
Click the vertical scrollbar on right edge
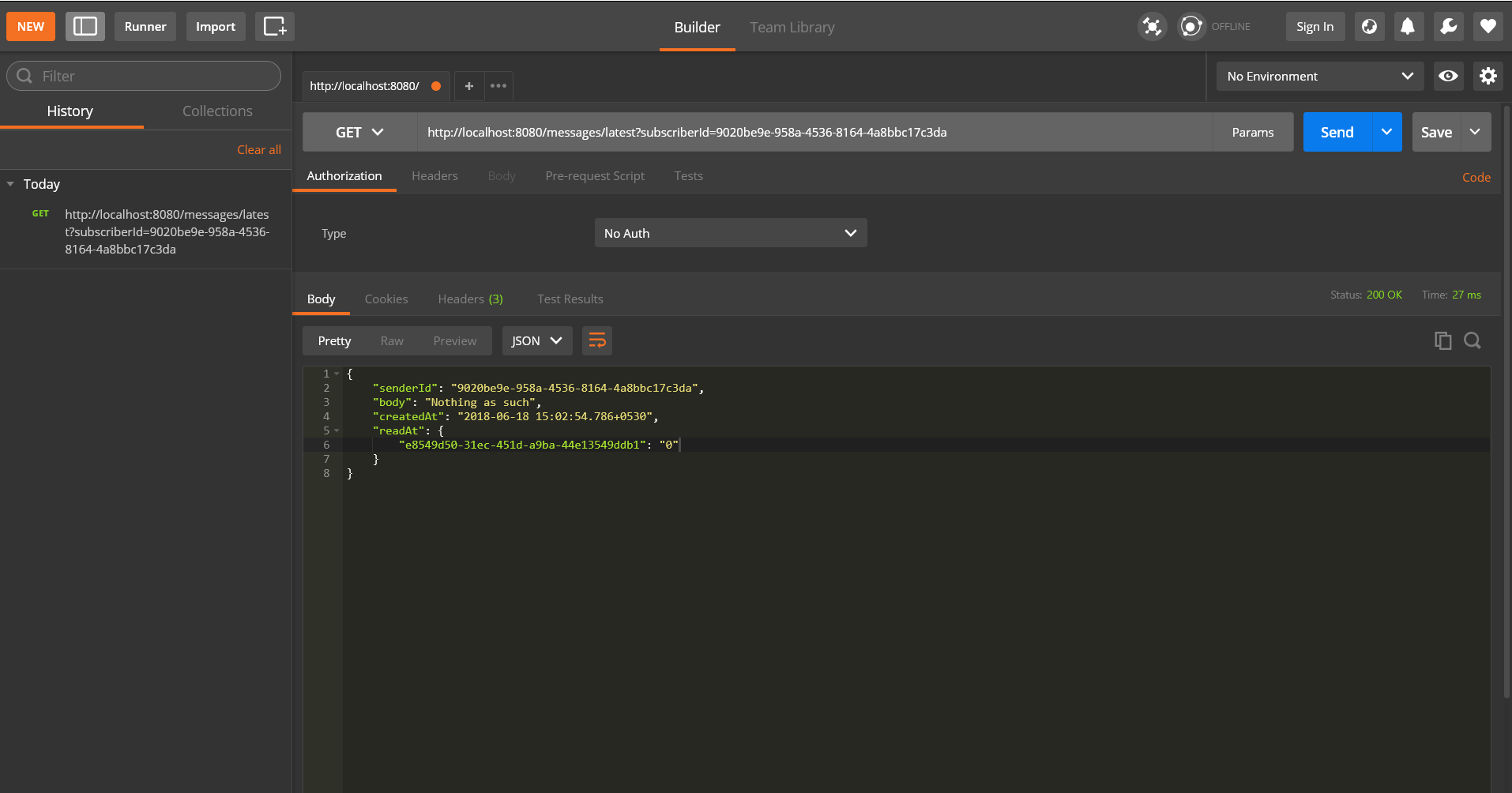click(x=1506, y=403)
